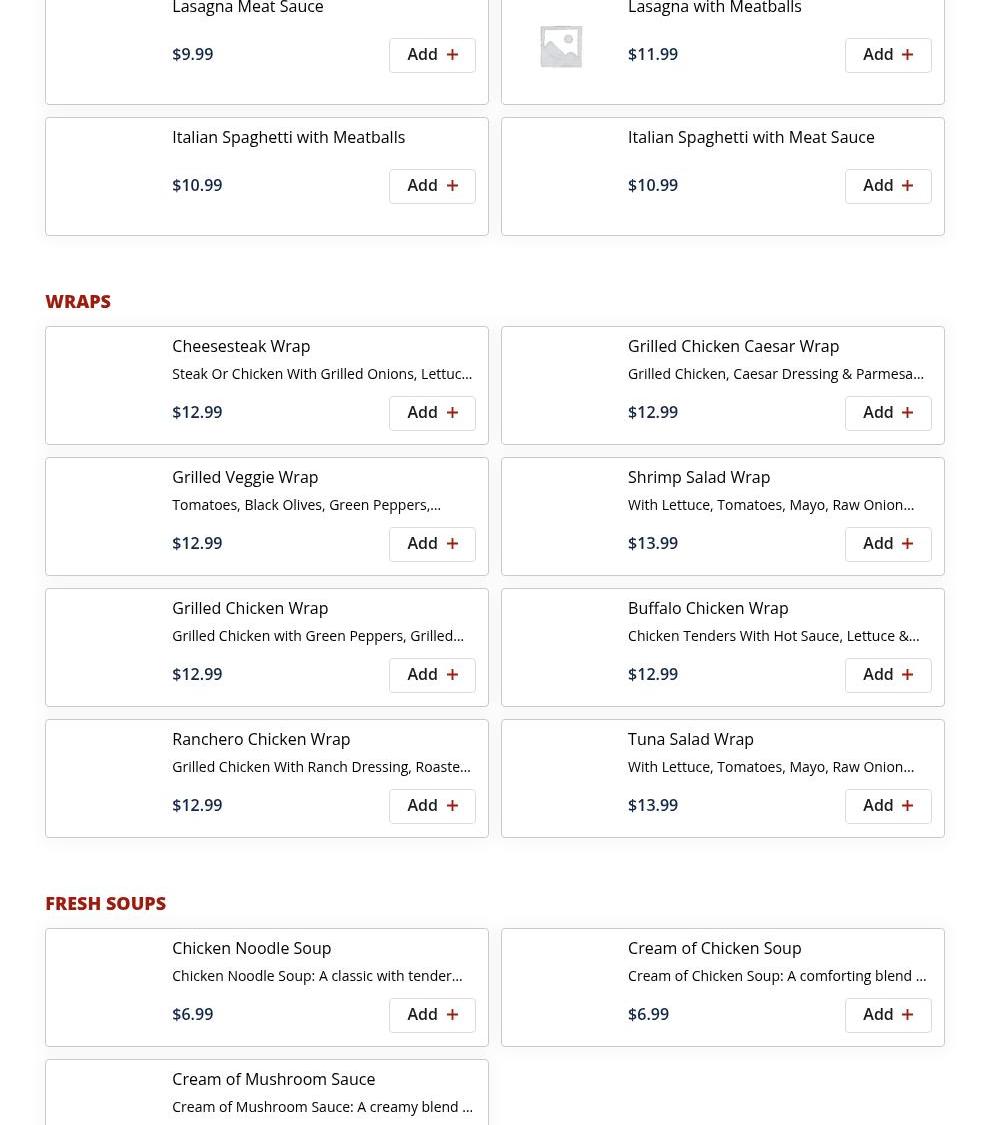990x1125 pixels.
Task: Add Lasagna with Meatballs to cart
Action: (x=887, y=55)
